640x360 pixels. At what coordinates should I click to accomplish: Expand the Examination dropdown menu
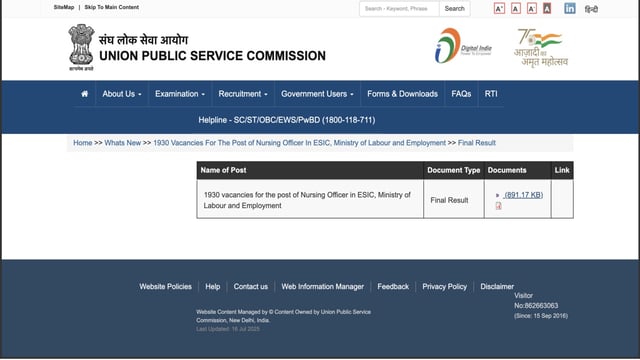tap(180, 94)
